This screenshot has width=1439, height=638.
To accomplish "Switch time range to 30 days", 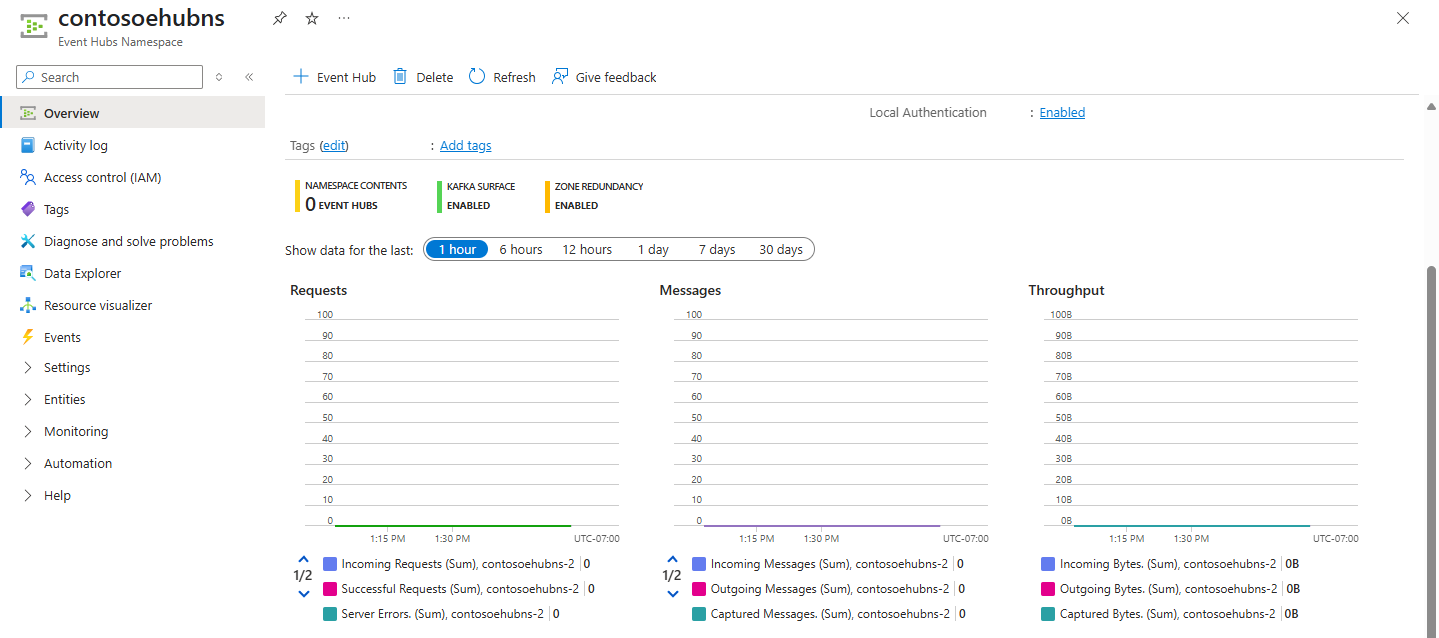I will (780, 249).
